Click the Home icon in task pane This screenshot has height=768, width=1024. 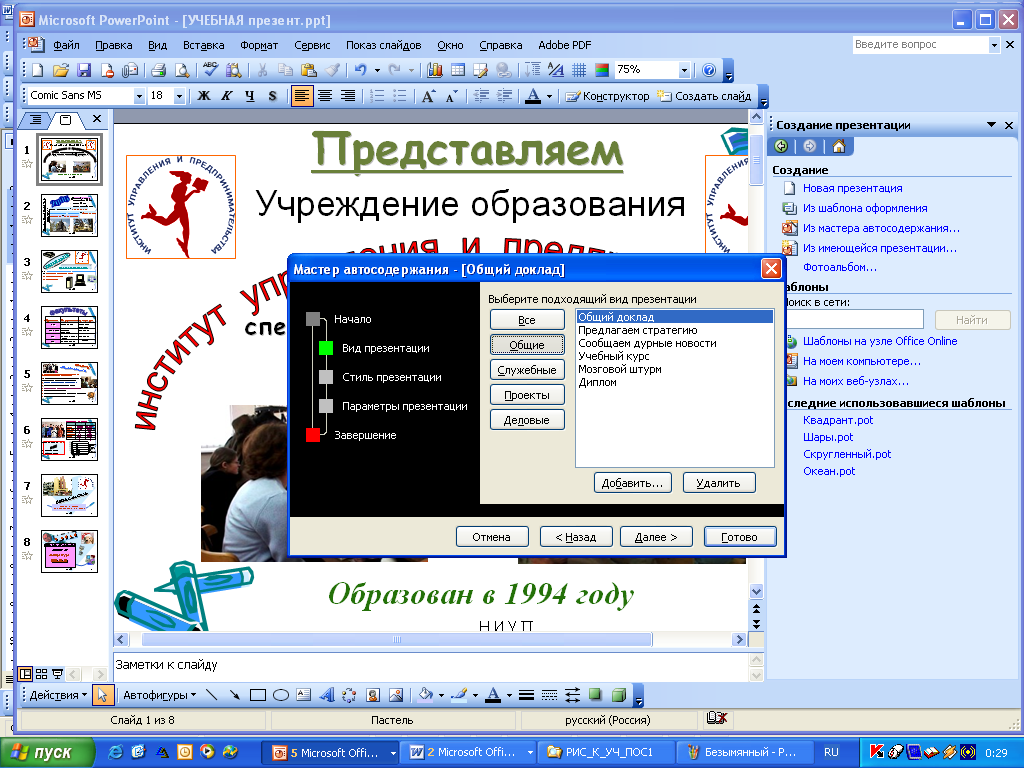pyautogui.click(x=839, y=146)
